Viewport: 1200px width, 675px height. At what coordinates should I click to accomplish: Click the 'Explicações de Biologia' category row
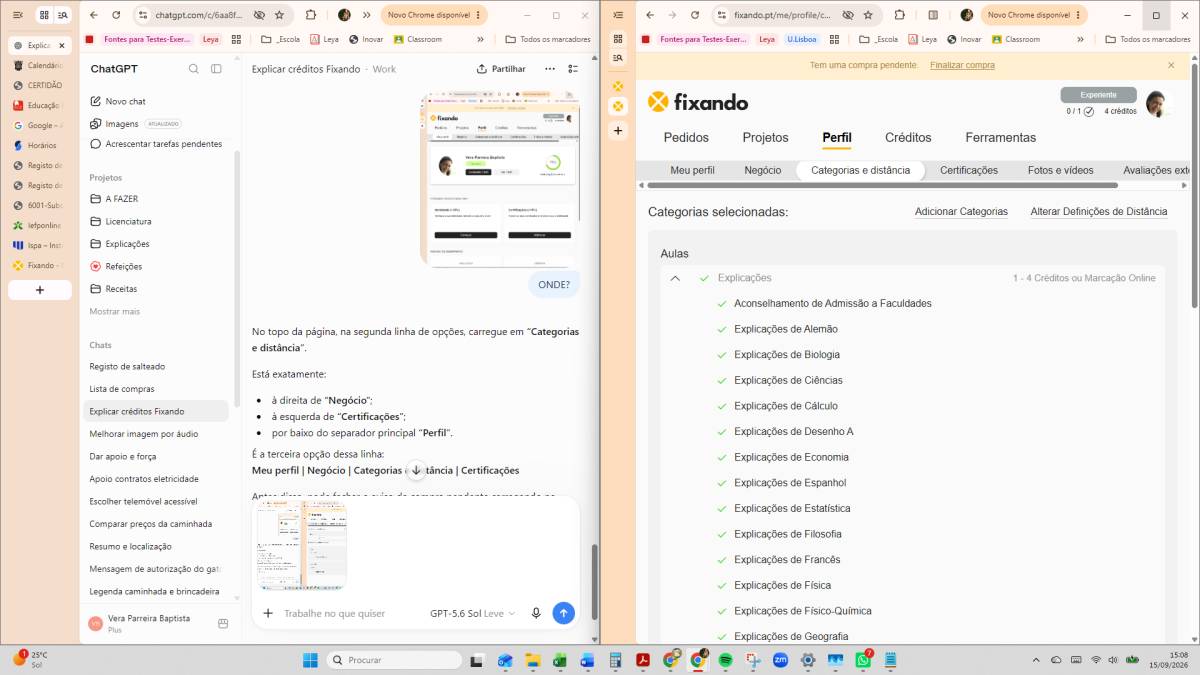click(787, 355)
